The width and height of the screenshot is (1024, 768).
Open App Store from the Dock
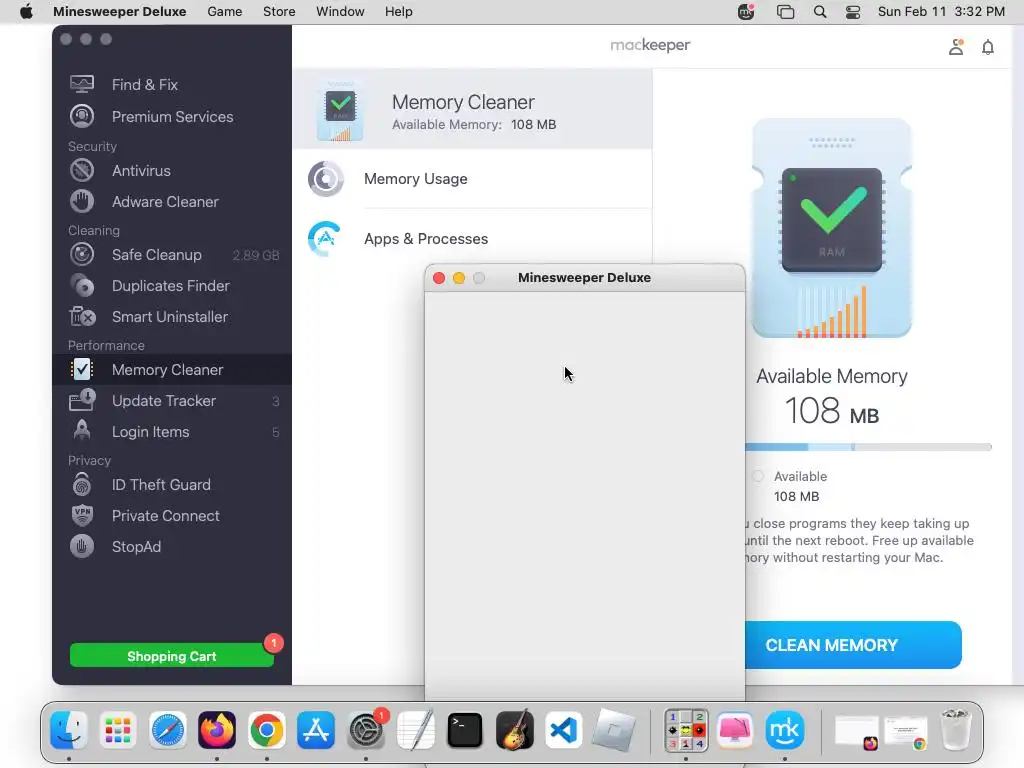pyautogui.click(x=316, y=730)
